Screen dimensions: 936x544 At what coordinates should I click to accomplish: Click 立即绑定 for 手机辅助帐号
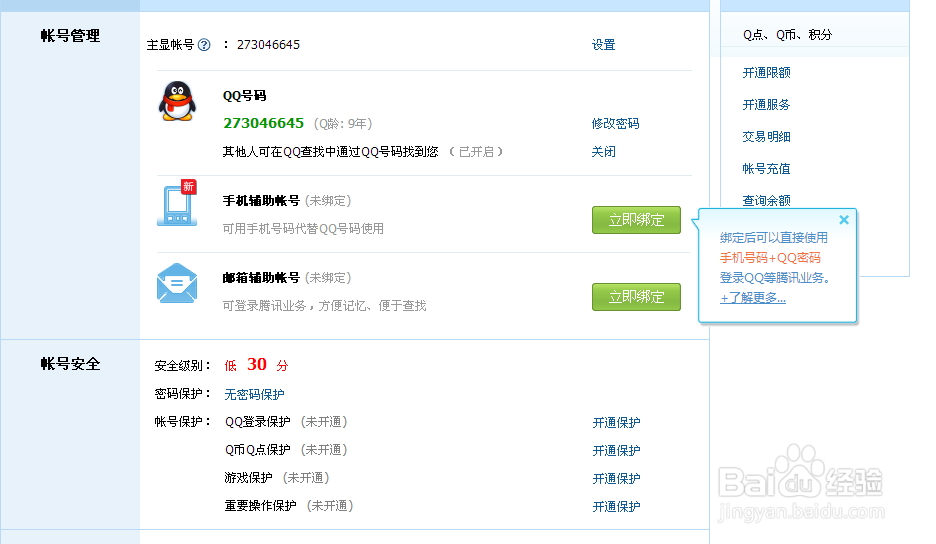pyautogui.click(x=636, y=220)
